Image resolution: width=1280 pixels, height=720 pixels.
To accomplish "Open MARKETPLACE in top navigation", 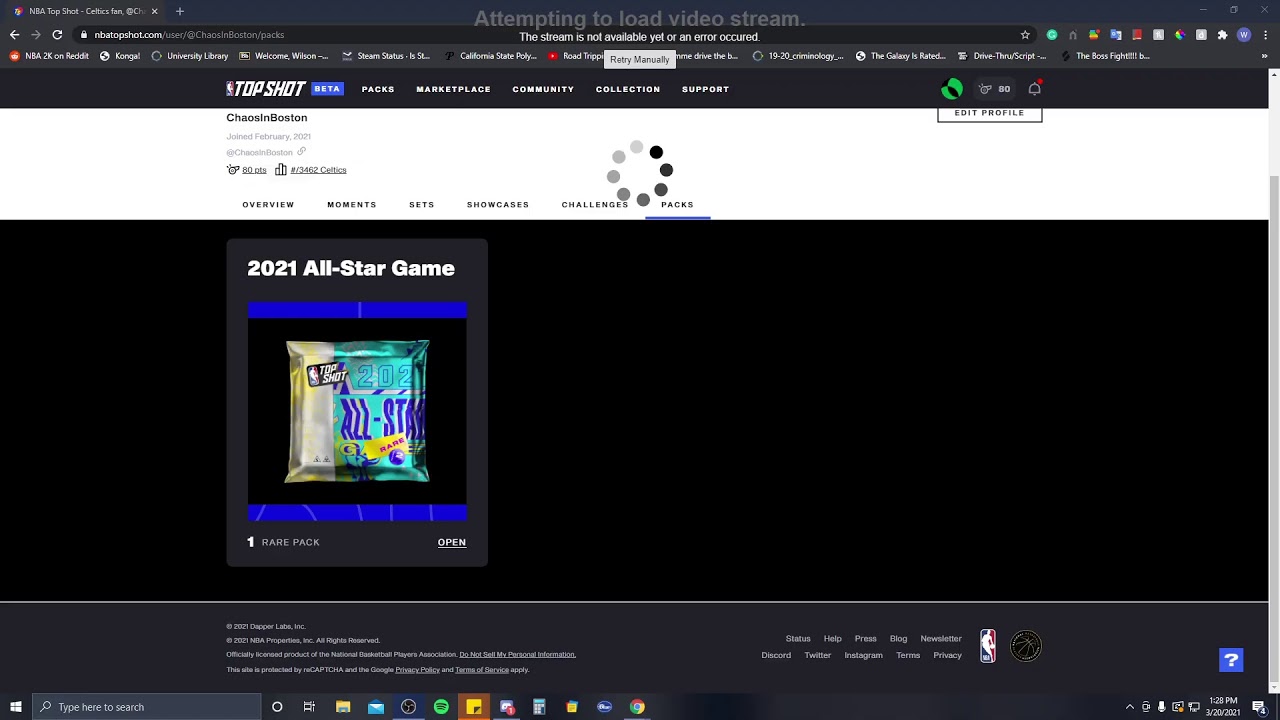I will tap(453, 89).
